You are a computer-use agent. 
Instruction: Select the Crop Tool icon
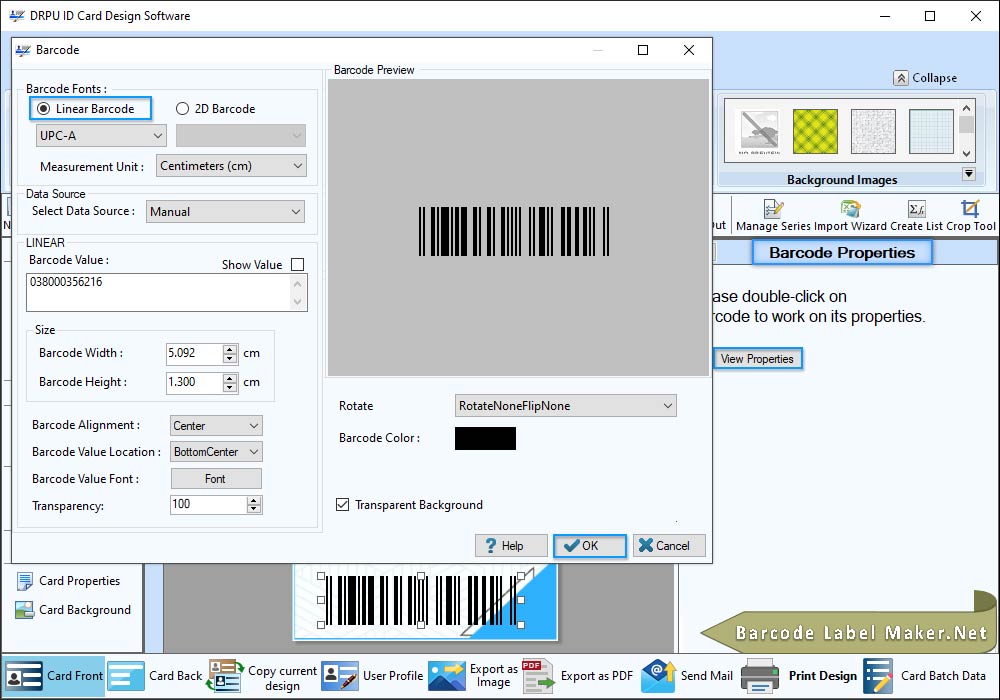970,208
